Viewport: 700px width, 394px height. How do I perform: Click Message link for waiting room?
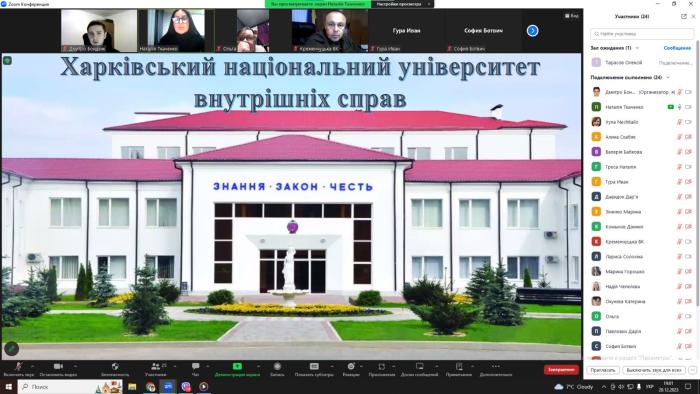coord(677,48)
